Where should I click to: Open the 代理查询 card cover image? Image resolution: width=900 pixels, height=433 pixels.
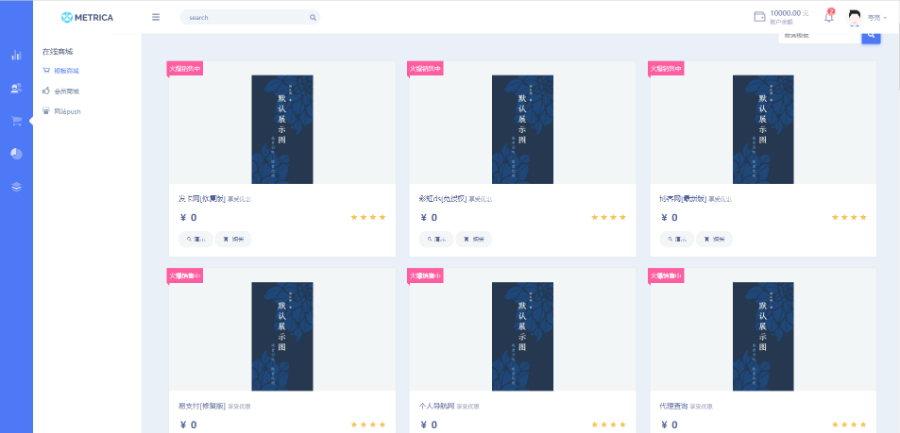pos(763,337)
